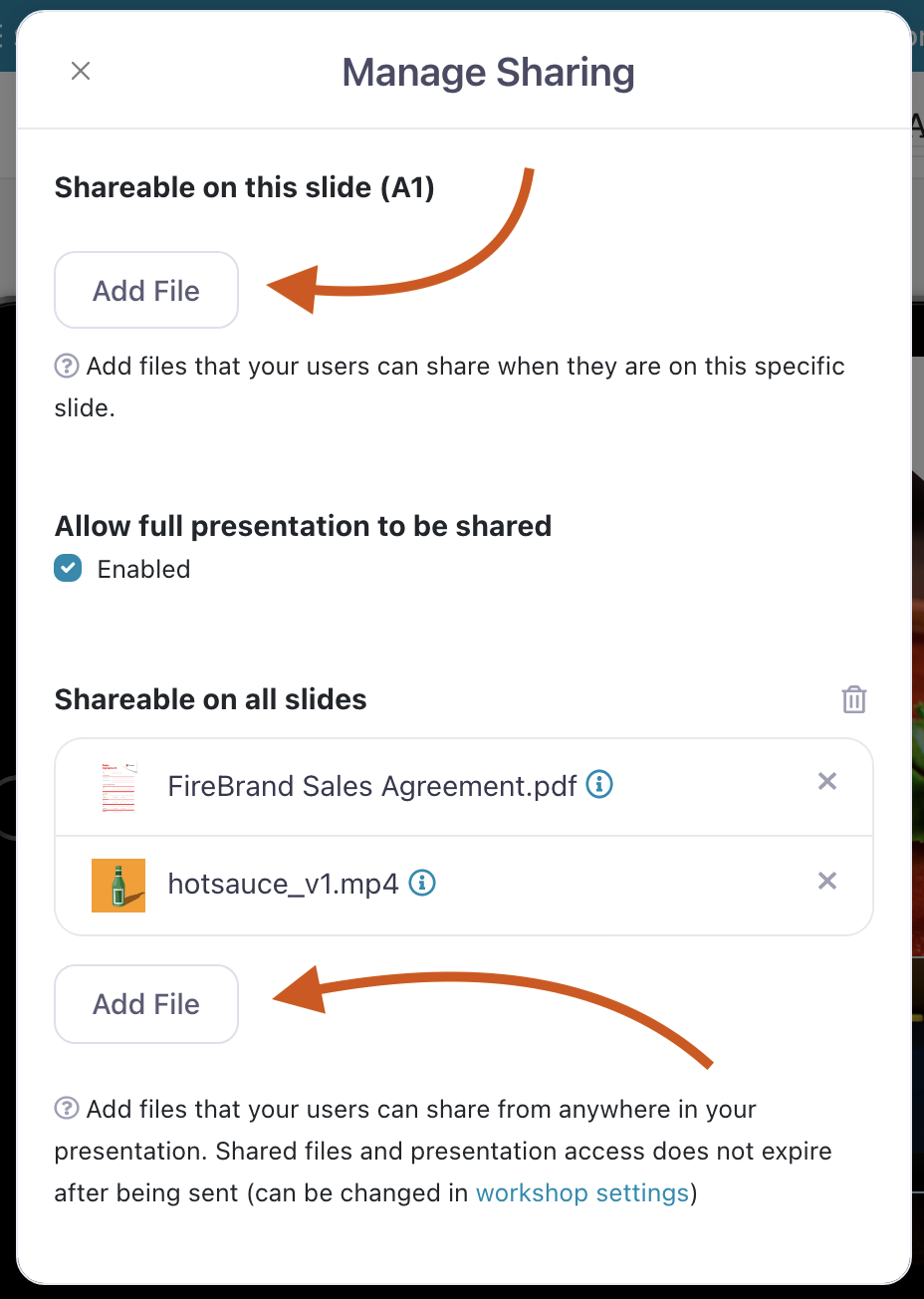The width and height of the screenshot is (924, 1299).
Task: Show info for FireBrand Sales Agreement.pdf
Action: [599, 785]
